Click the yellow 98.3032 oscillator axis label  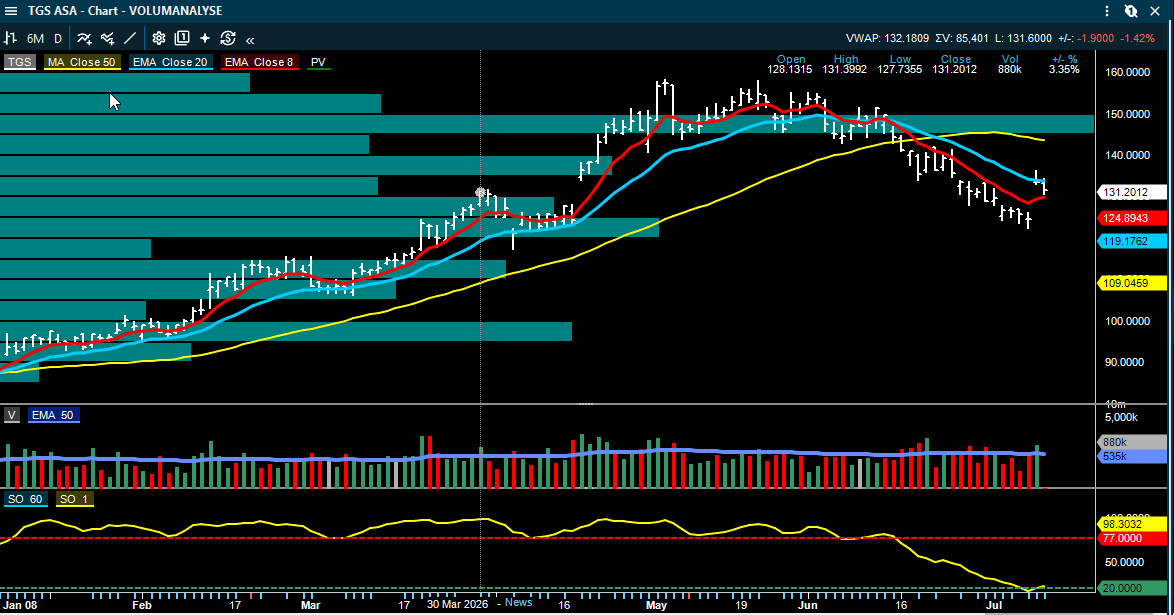coord(1131,524)
